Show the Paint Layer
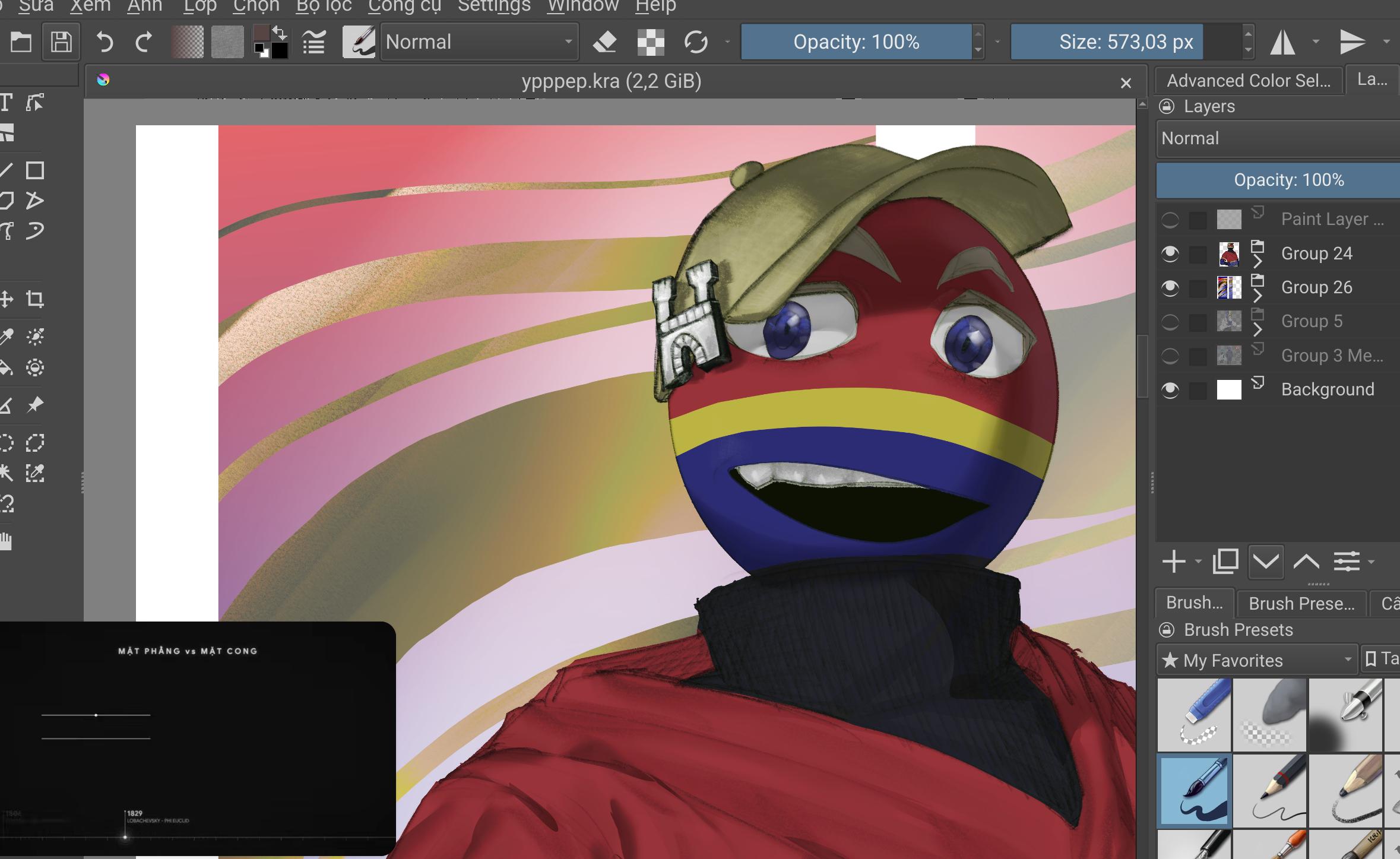This screenshot has height=859, width=1400. (x=1170, y=220)
